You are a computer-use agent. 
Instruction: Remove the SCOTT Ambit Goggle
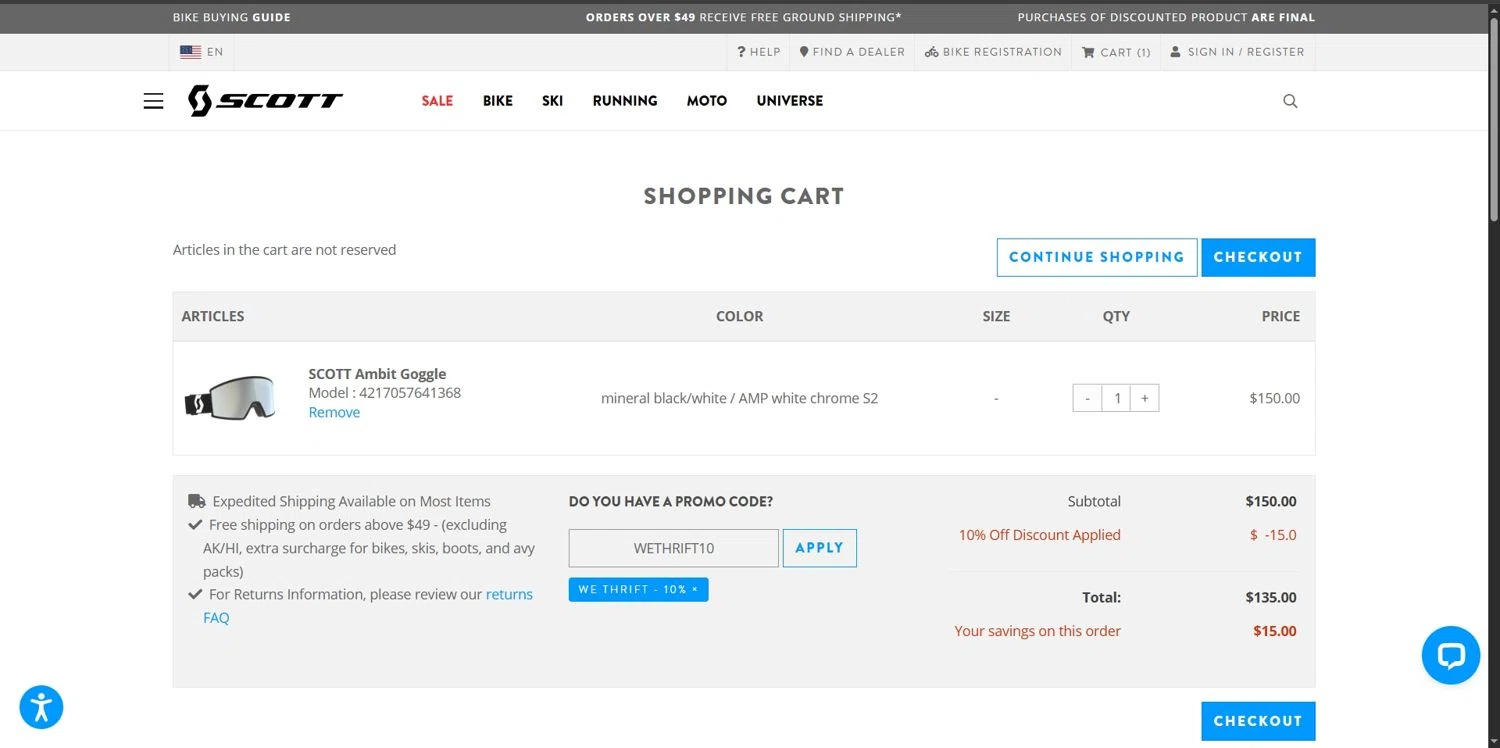point(334,412)
